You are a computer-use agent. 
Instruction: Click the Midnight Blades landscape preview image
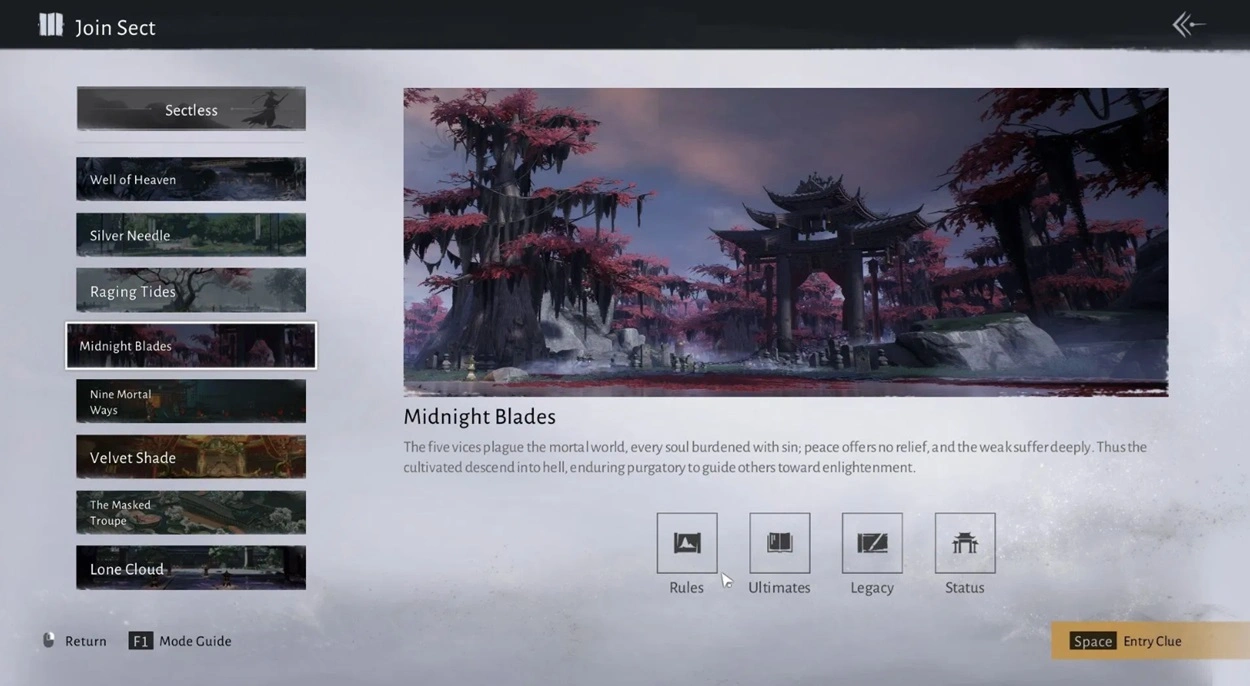785,242
